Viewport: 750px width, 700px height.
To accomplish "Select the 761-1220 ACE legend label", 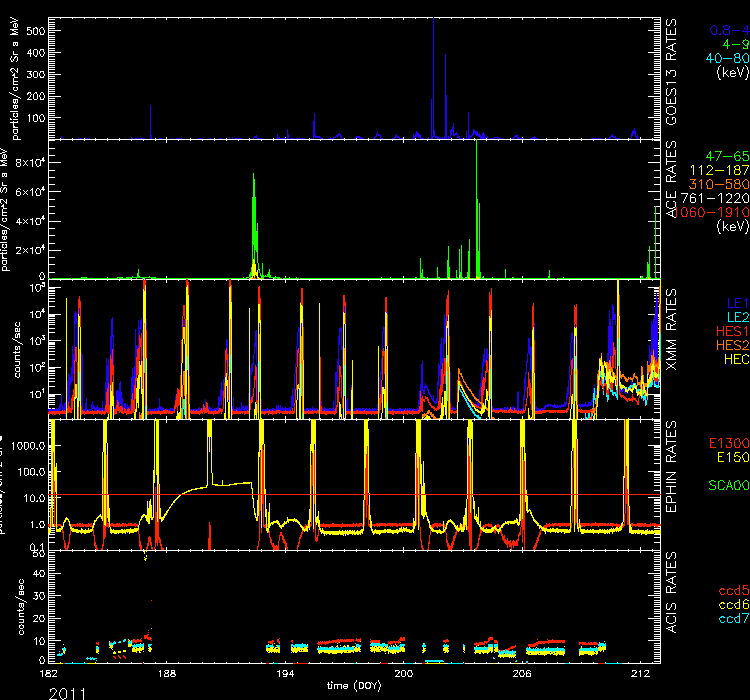I will point(716,198).
